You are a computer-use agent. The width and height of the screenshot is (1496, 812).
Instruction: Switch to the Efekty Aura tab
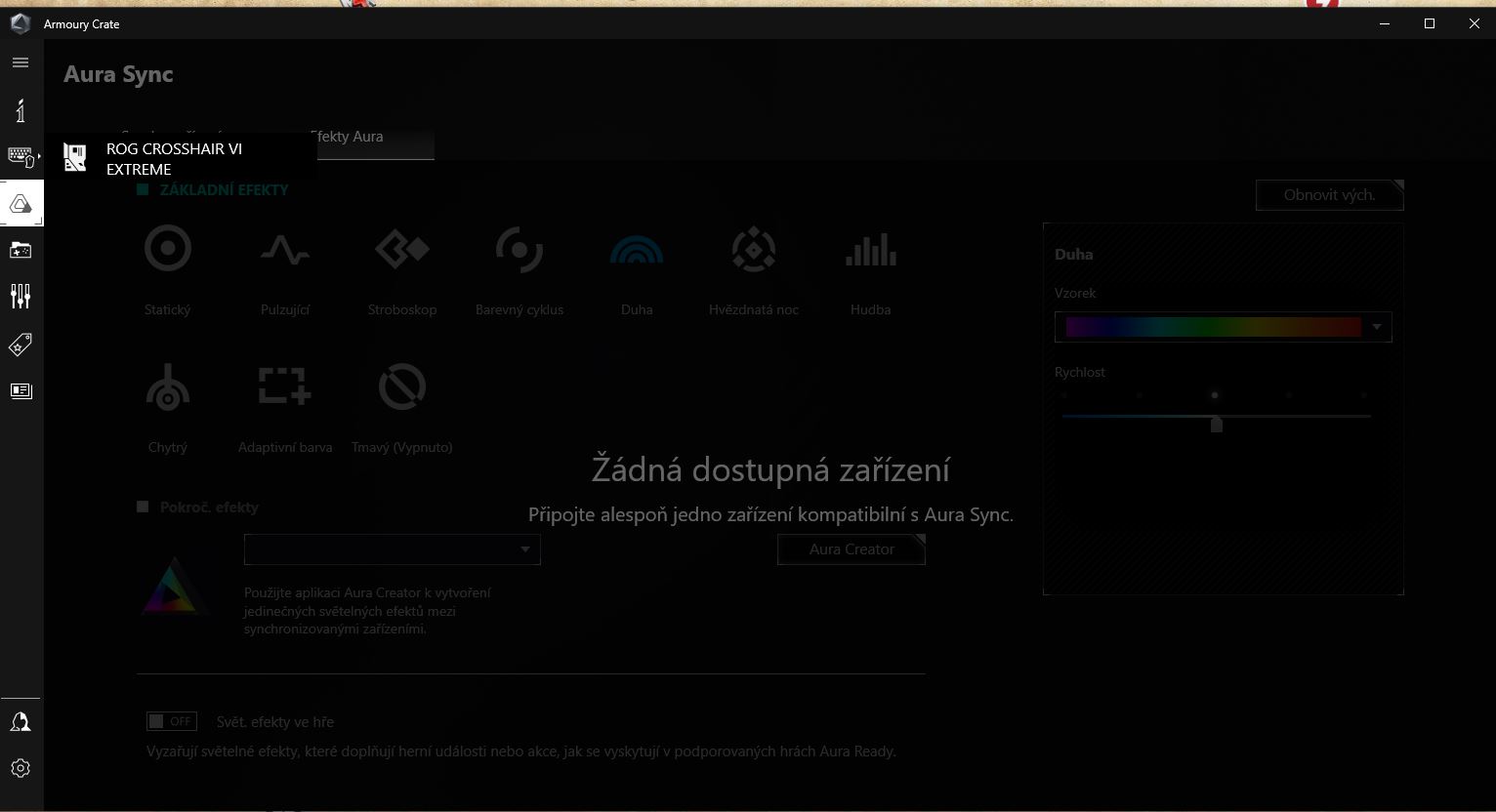[x=347, y=137]
